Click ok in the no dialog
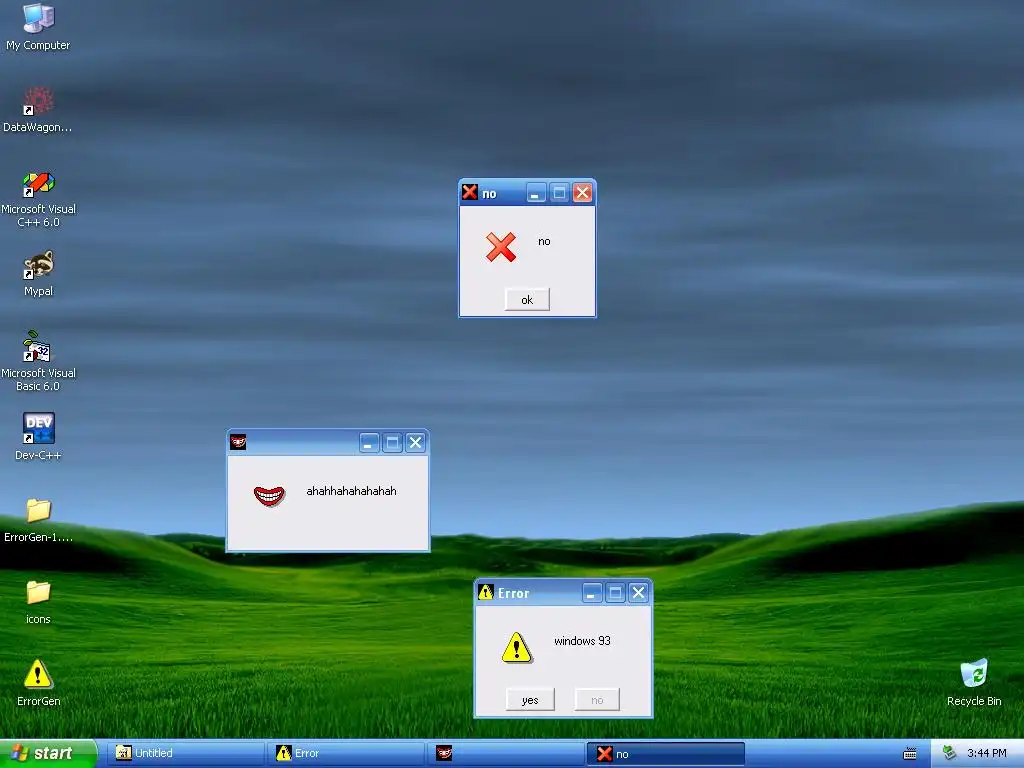This screenshot has height=768, width=1024. tap(527, 300)
